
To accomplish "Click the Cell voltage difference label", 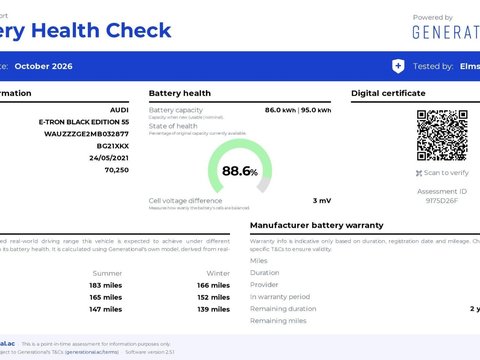I will coord(185,201).
